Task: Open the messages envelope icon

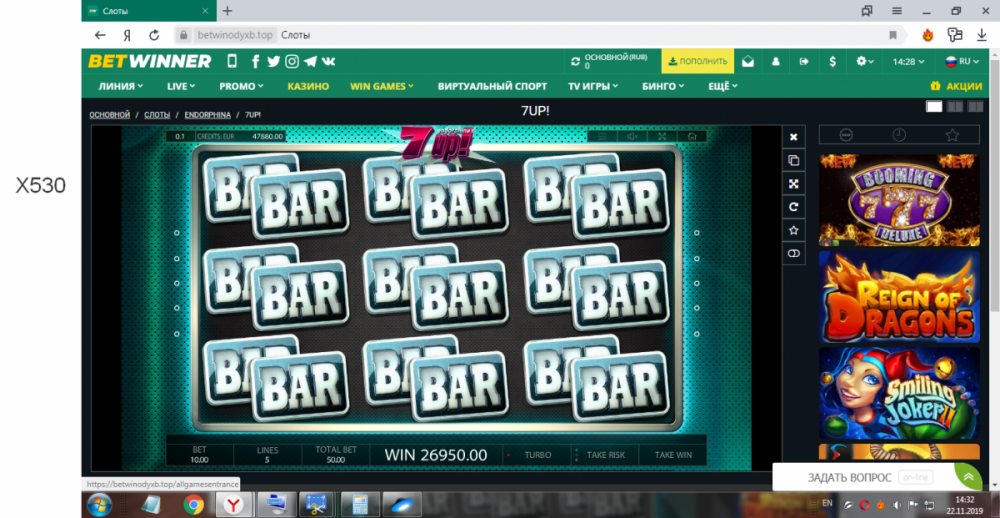Action: point(747,61)
